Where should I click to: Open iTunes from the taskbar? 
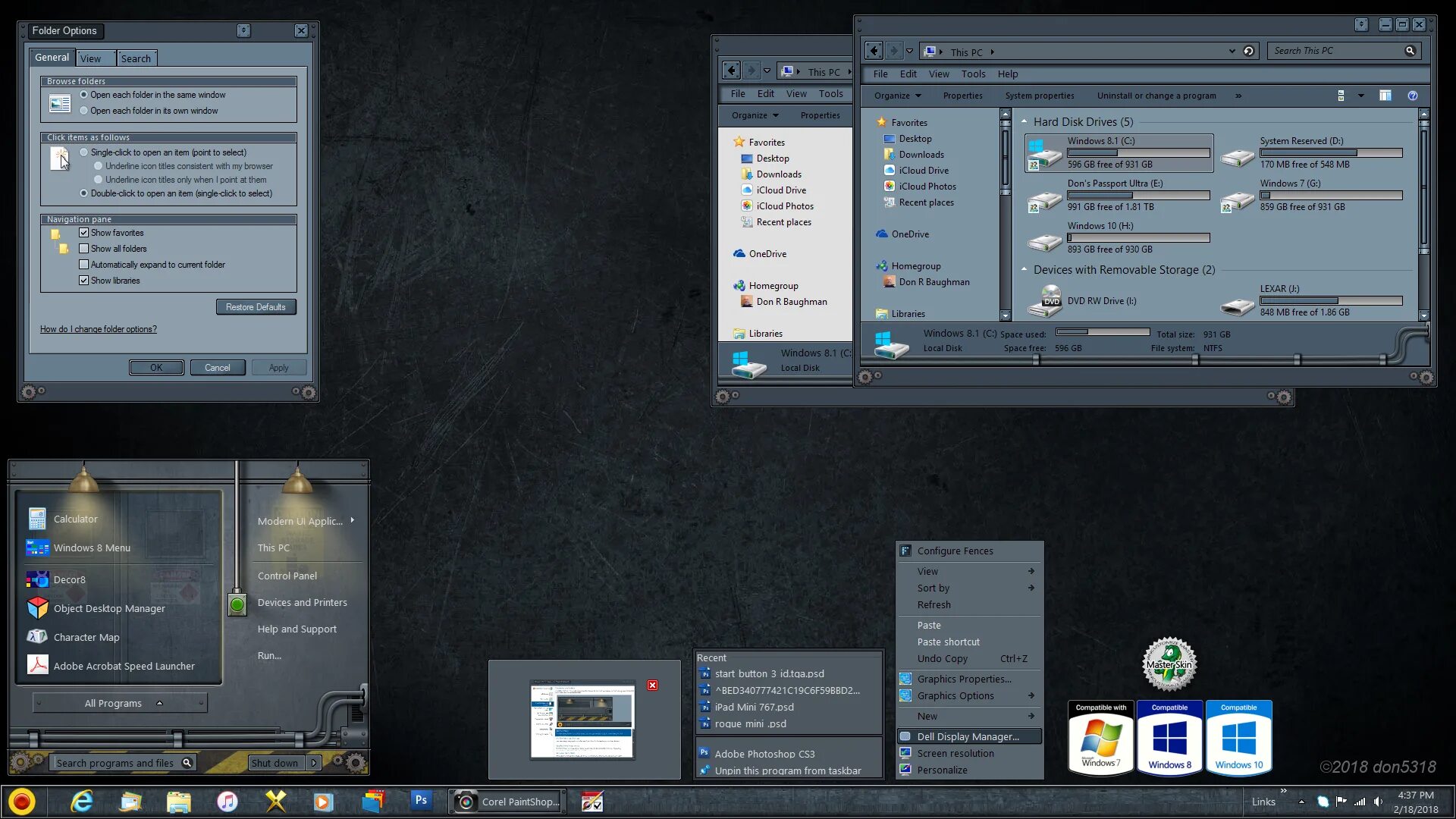[x=227, y=801]
